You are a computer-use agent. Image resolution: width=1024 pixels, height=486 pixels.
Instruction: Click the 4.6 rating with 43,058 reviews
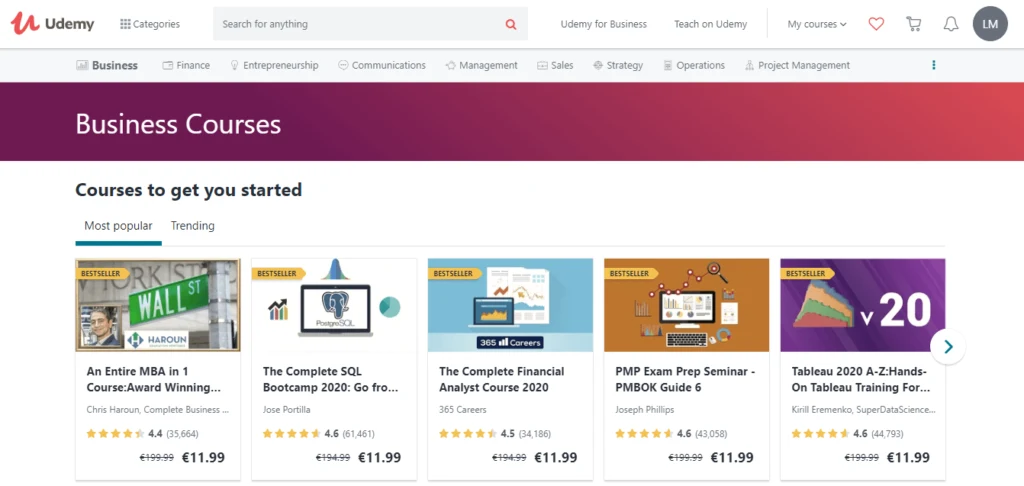coord(671,434)
